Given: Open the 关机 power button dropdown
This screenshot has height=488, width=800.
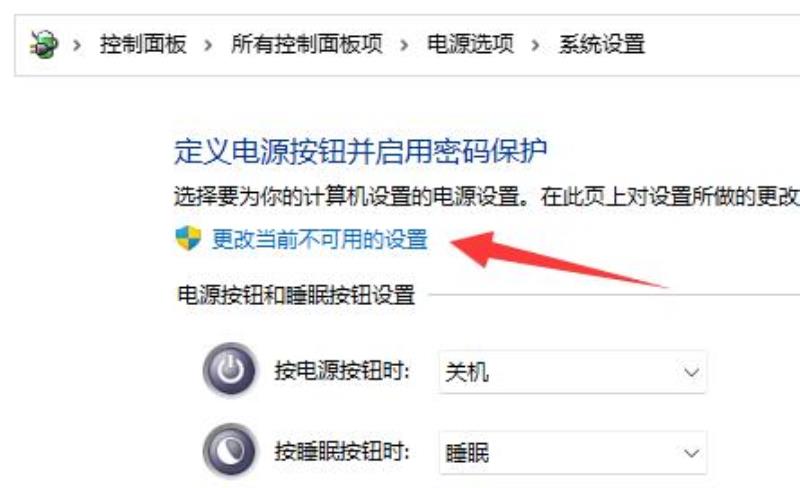Looking at the screenshot, I should (x=572, y=372).
